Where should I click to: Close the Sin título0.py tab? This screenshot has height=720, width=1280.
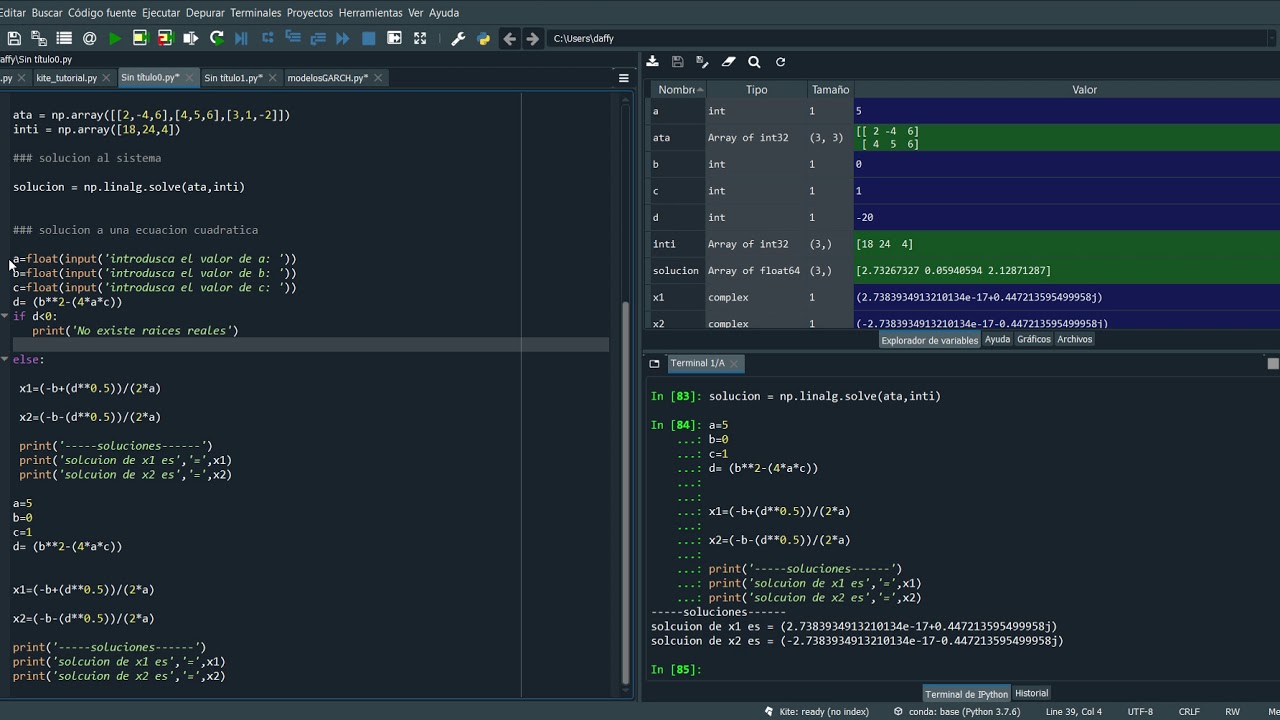(189, 78)
